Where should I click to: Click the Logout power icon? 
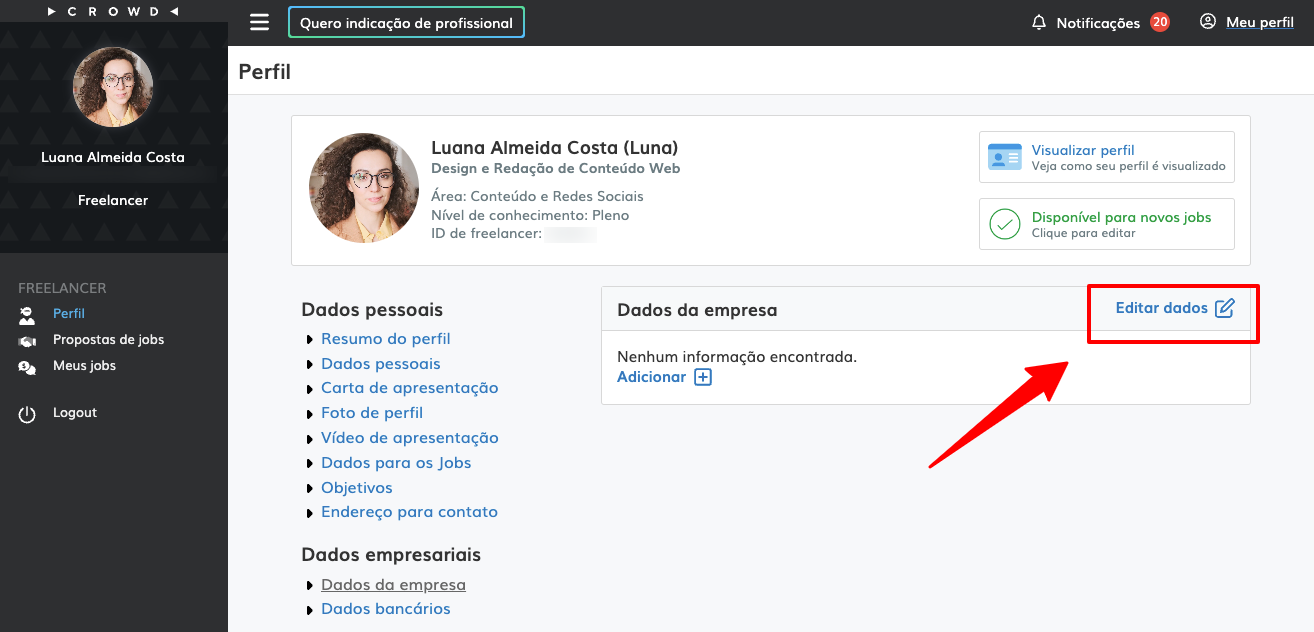(x=27, y=413)
